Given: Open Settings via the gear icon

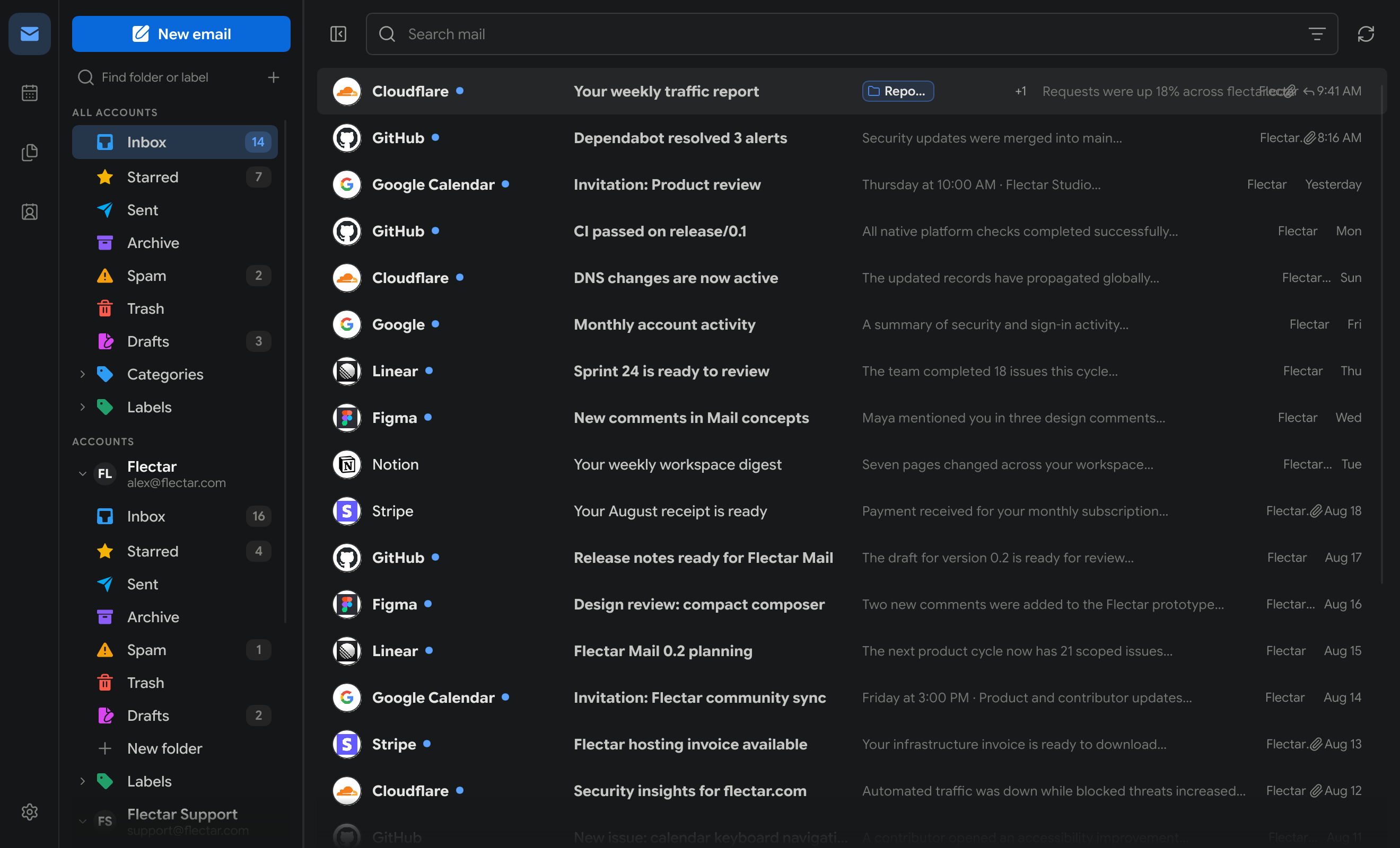Looking at the screenshot, I should 30,811.
